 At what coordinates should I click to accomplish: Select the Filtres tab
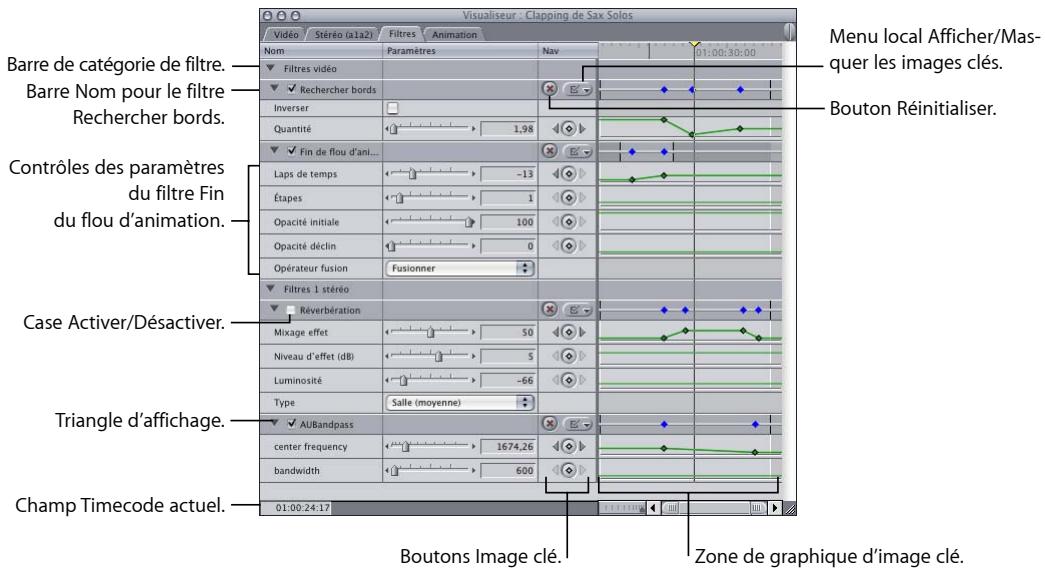402,34
